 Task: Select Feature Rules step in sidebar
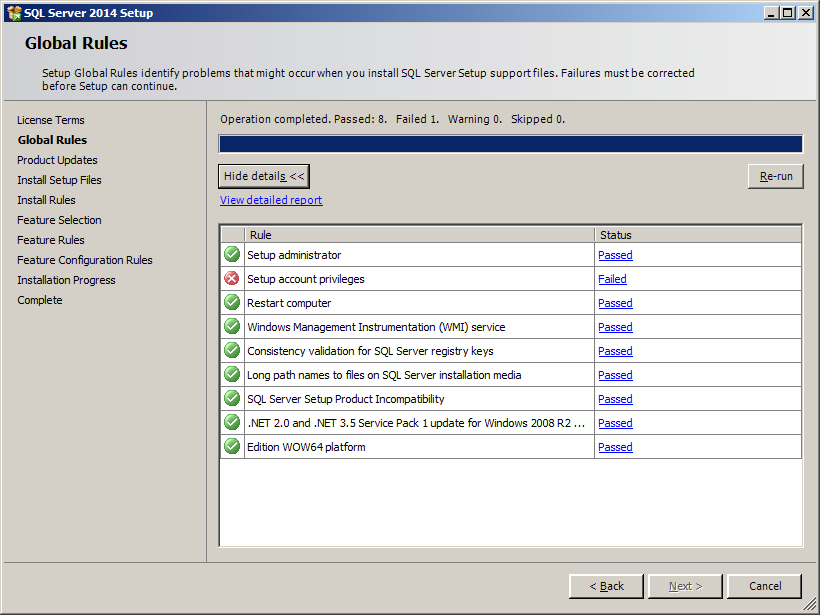51,240
